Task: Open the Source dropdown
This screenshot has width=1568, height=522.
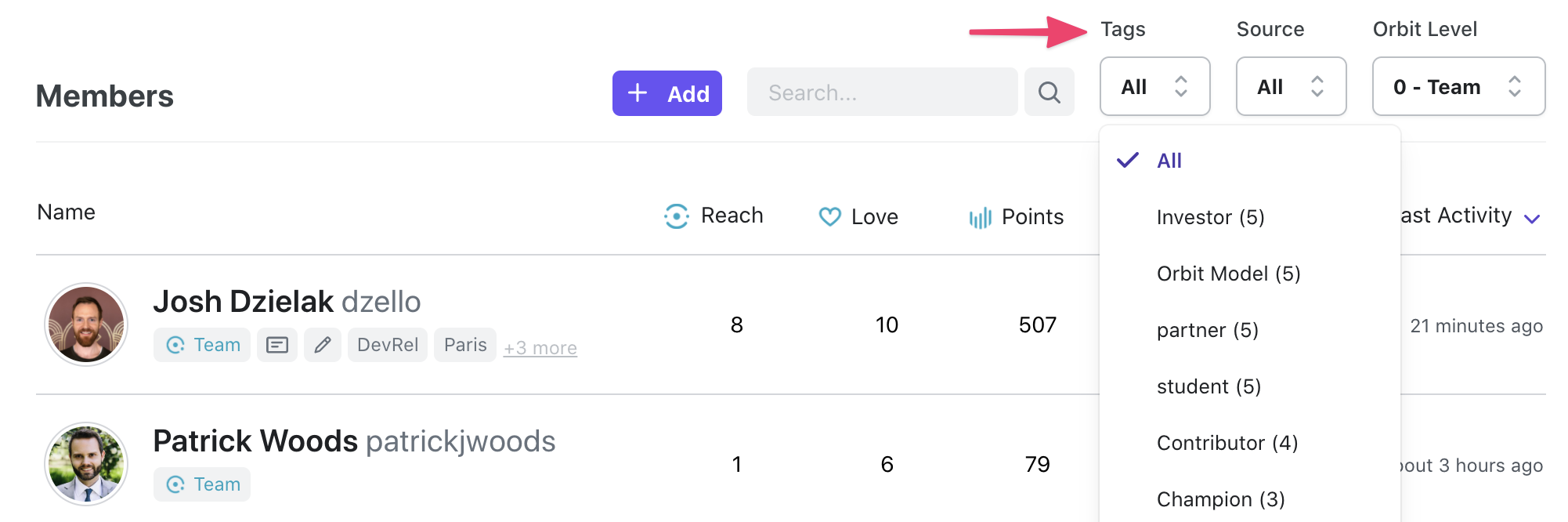Action: [x=1292, y=86]
